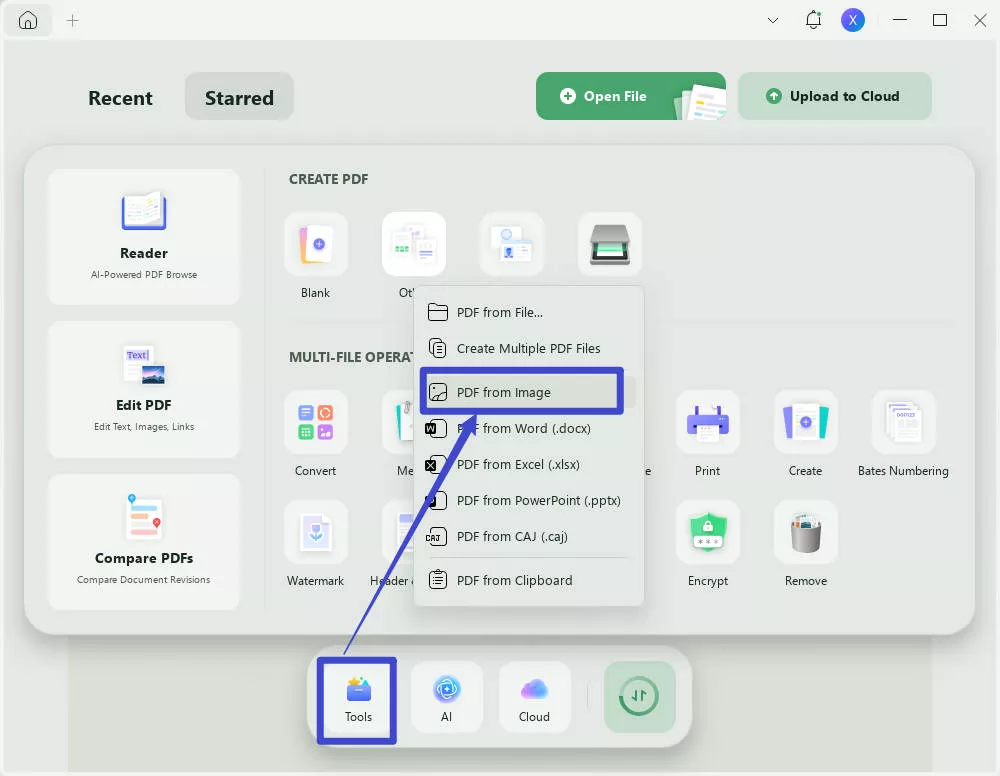Select the Convert tool icon
This screenshot has width=1000, height=776.
(x=315, y=421)
